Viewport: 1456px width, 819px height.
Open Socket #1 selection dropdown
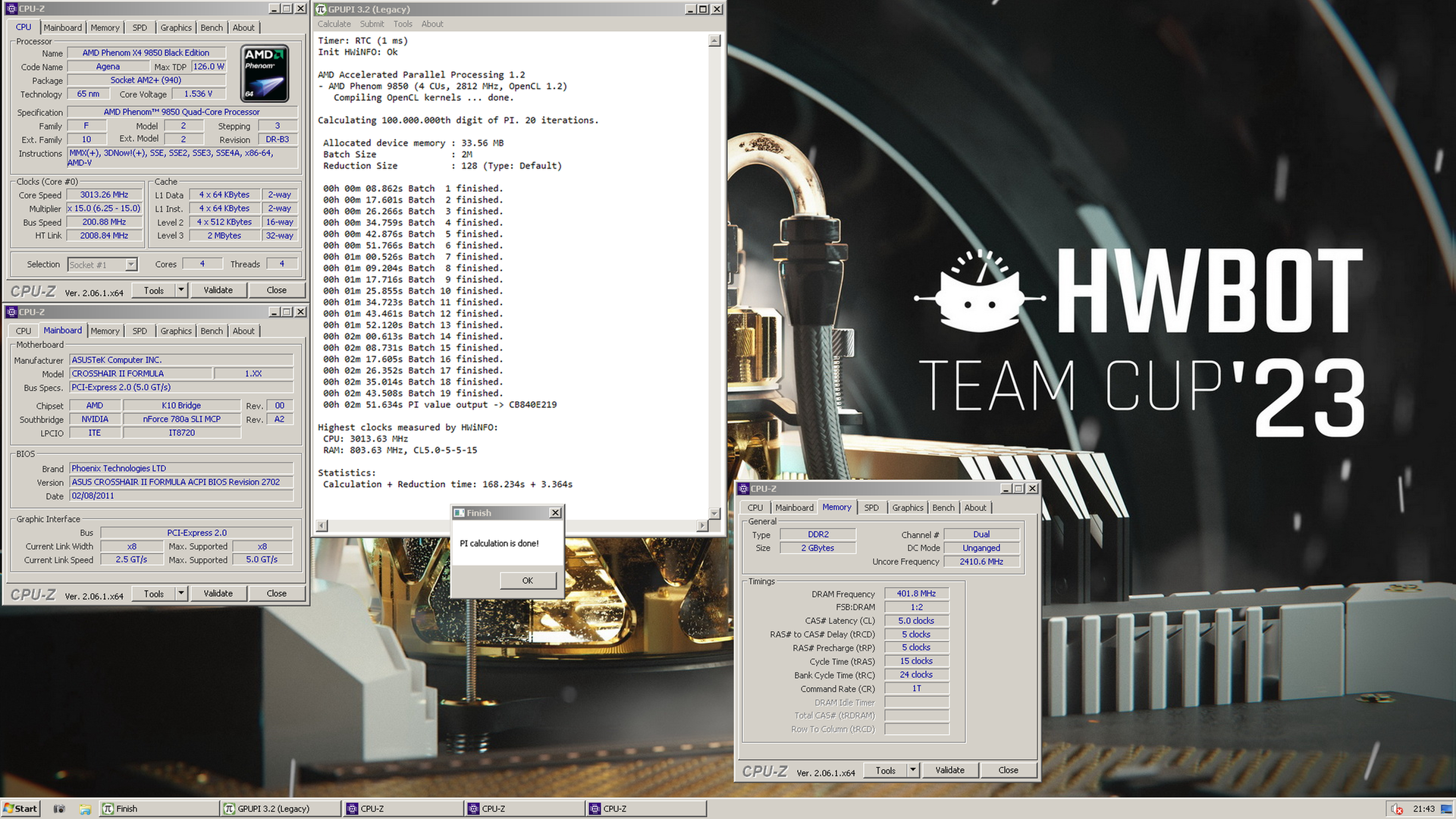[131, 265]
